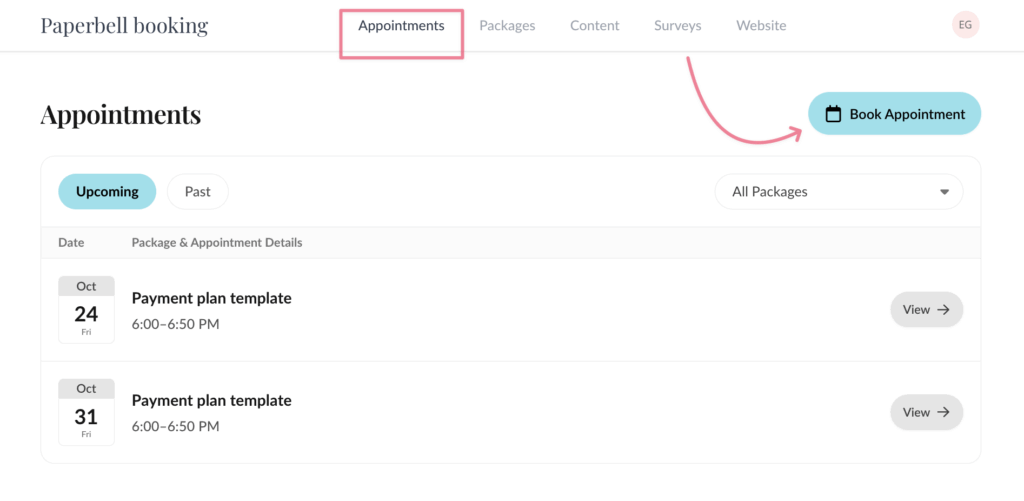This screenshot has height=501, width=1024.
Task: Open the All Packages dropdown
Action: tap(838, 191)
